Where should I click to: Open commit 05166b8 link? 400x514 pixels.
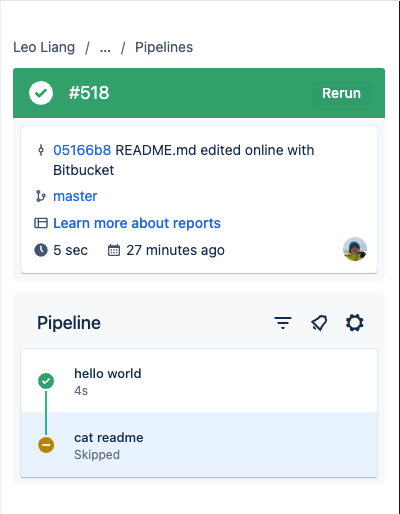click(82, 150)
